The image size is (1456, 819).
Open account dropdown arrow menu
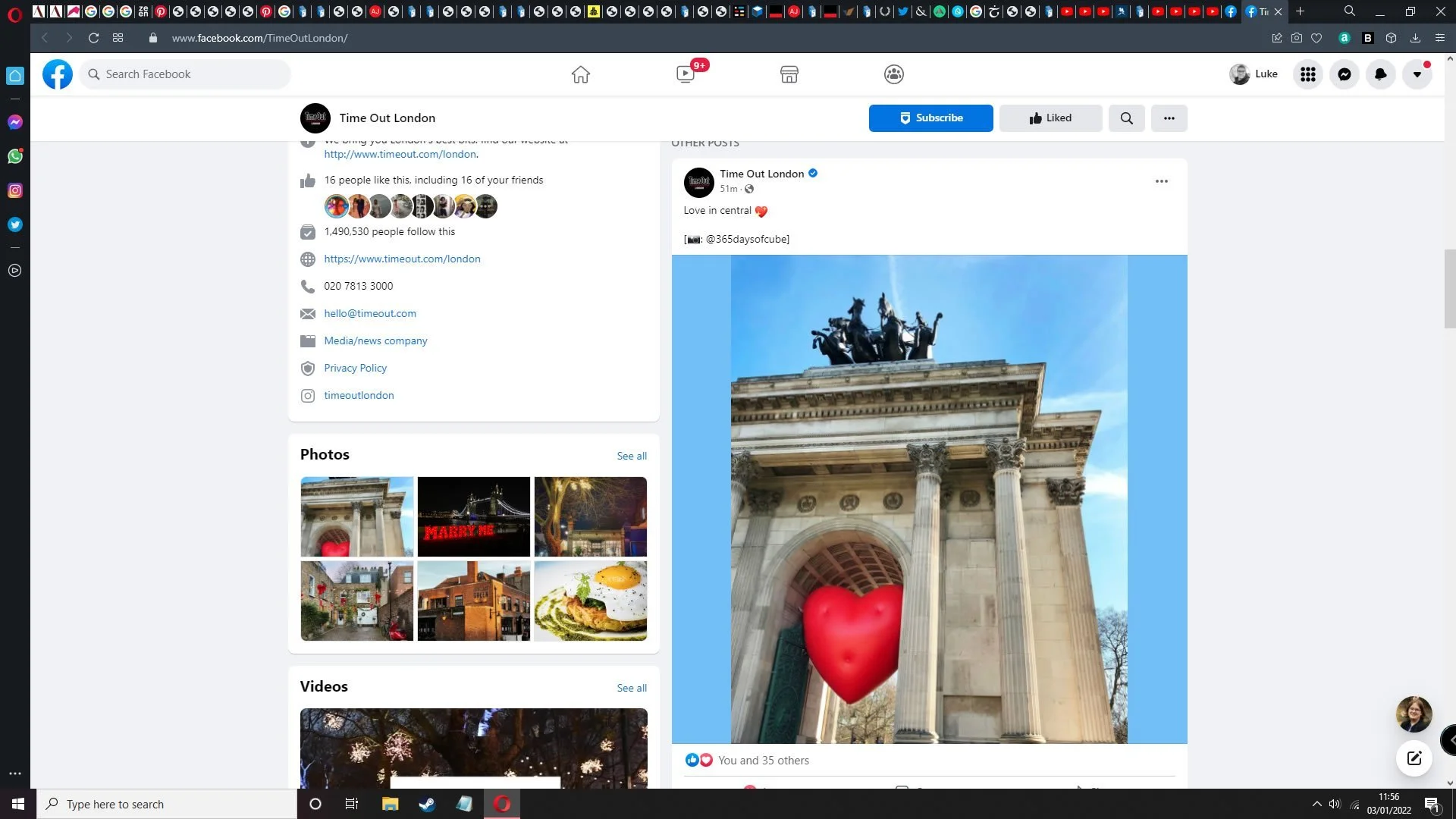point(1417,74)
